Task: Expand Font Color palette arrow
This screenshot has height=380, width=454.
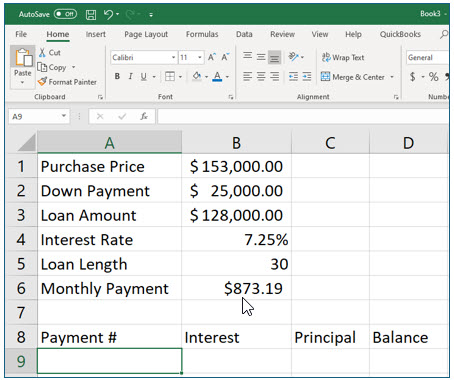Action: [x=227, y=77]
